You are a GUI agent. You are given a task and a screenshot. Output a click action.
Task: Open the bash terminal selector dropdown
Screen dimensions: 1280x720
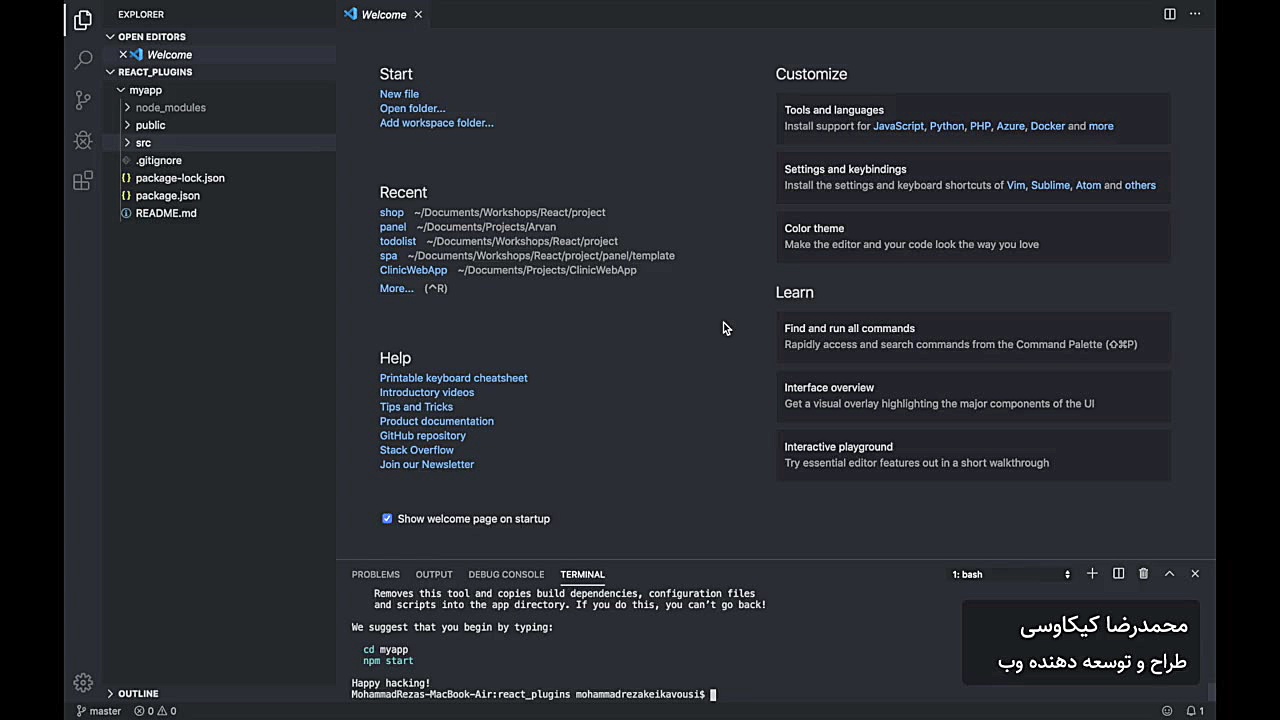pyautogui.click(x=1011, y=574)
